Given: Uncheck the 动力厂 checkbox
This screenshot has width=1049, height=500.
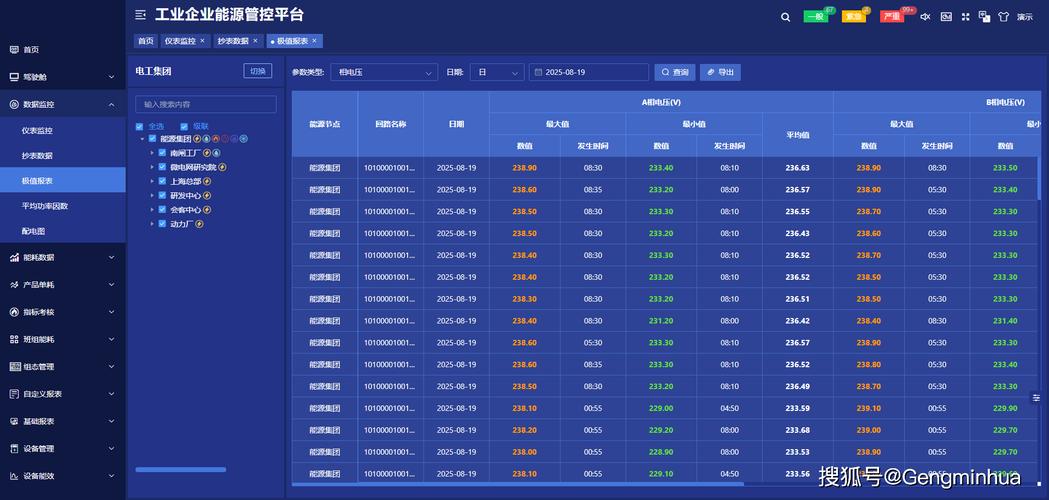Looking at the screenshot, I should pyautogui.click(x=162, y=224).
